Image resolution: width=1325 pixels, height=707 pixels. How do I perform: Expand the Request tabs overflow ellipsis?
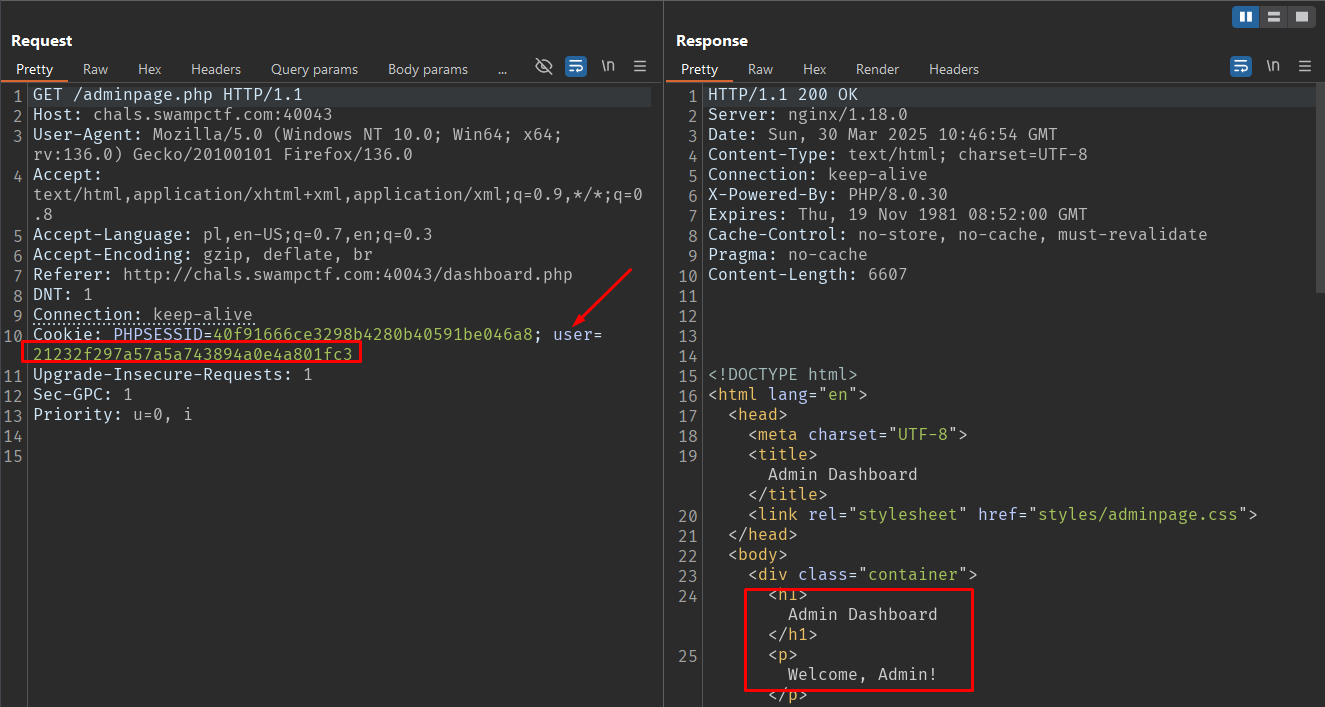pos(502,69)
